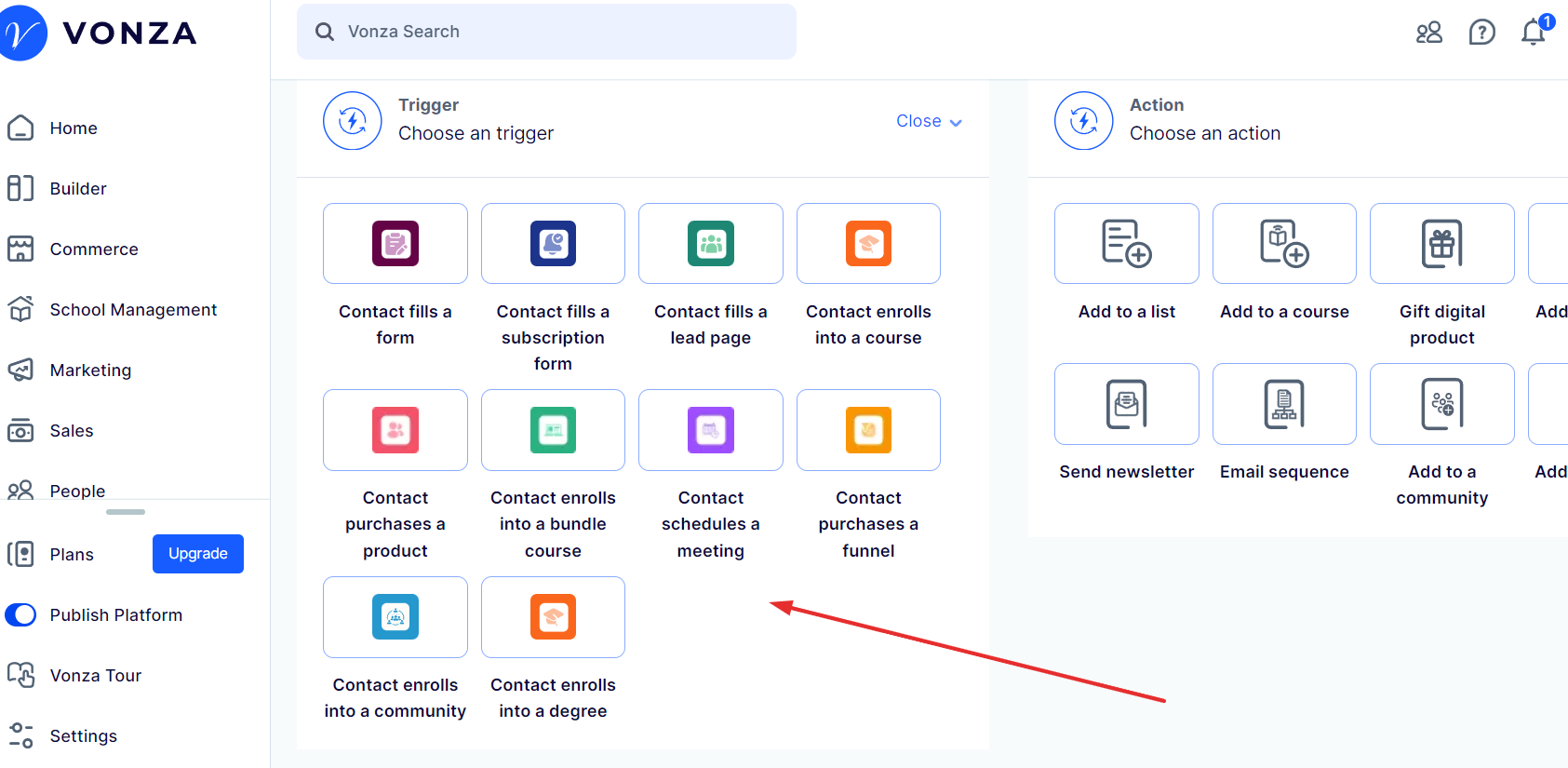Select the 'Contact enrolls into a degree' icon
1568x768 pixels.
tap(553, 616)
